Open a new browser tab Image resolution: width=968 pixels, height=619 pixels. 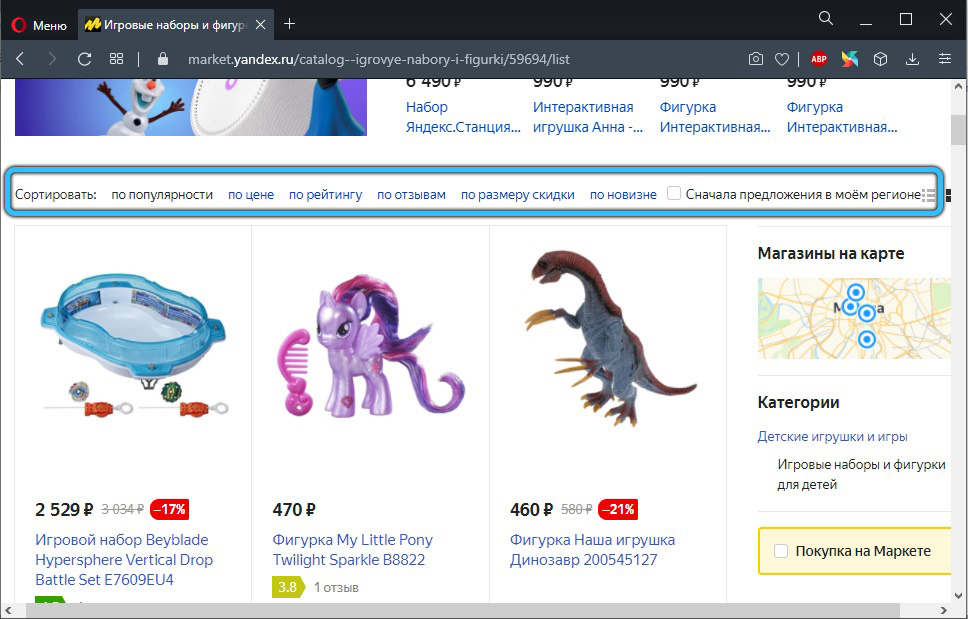[289, 24]
